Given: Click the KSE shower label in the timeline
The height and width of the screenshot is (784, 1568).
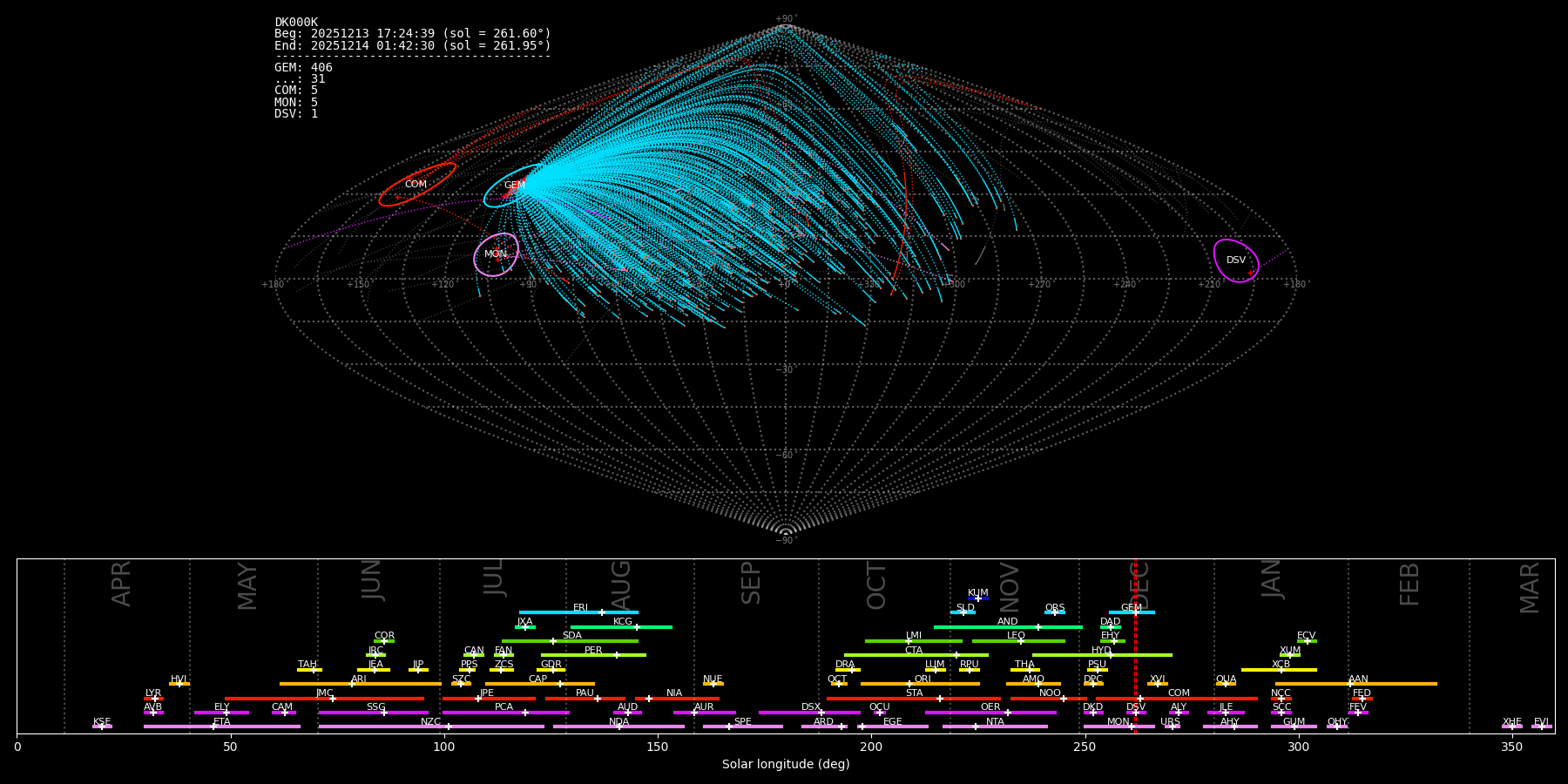Looking at the screenshot, I should tap(102, 721).
